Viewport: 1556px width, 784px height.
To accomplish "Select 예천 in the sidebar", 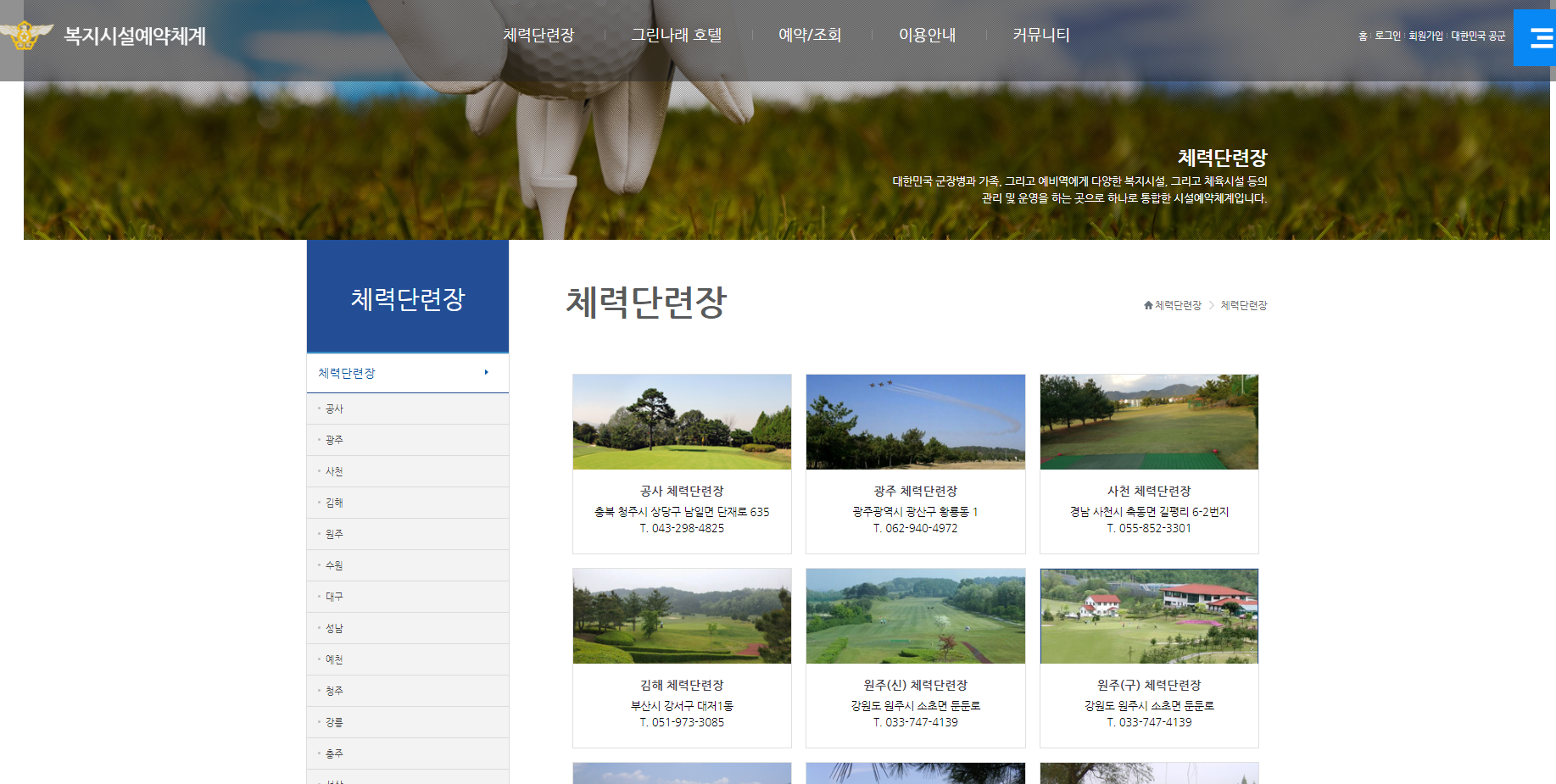I will tap(408, 659).
